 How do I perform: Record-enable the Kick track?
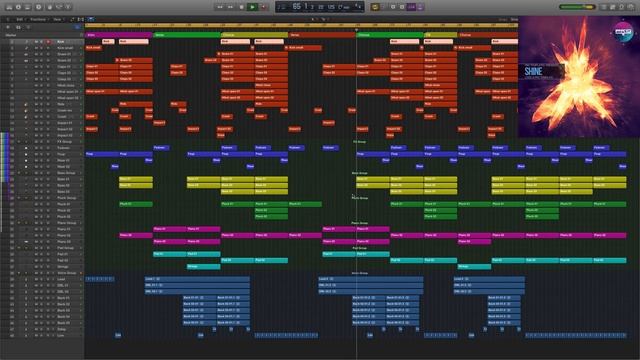coord(48,42)
